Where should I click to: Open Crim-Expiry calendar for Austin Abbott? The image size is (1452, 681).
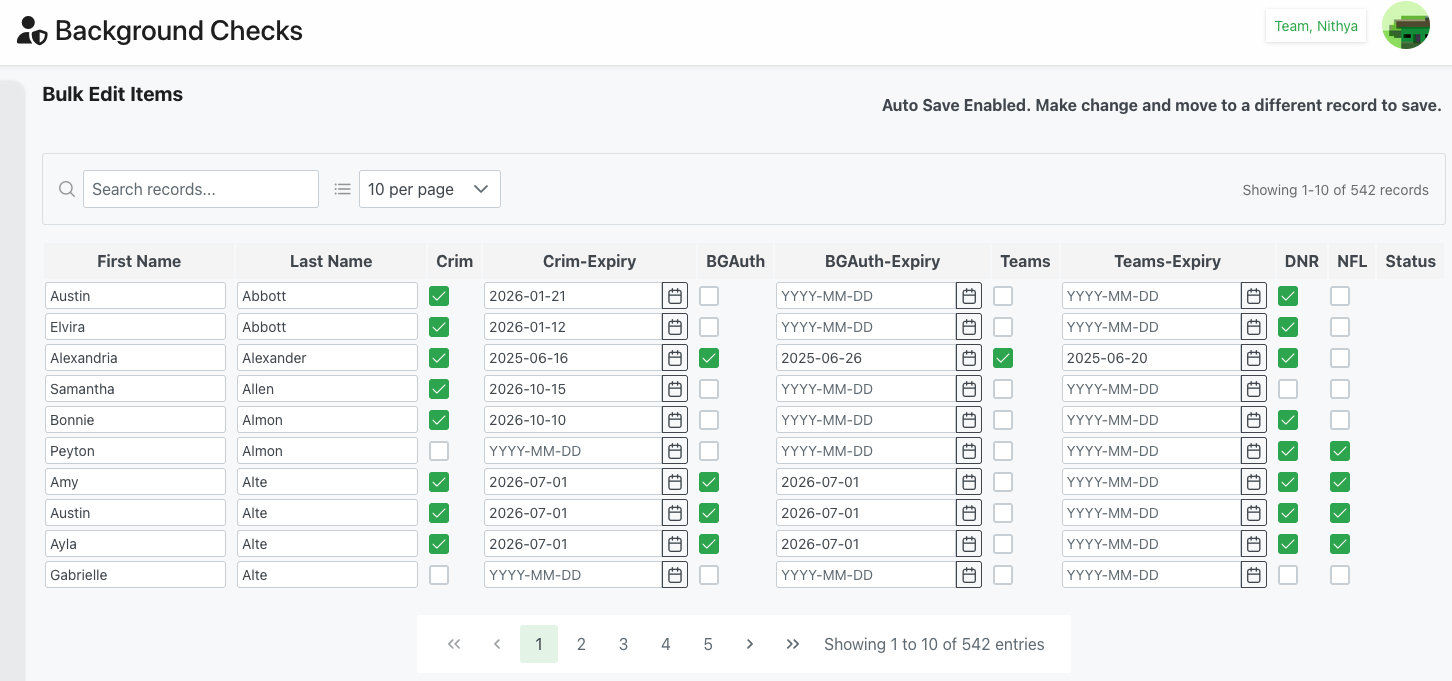675,296
